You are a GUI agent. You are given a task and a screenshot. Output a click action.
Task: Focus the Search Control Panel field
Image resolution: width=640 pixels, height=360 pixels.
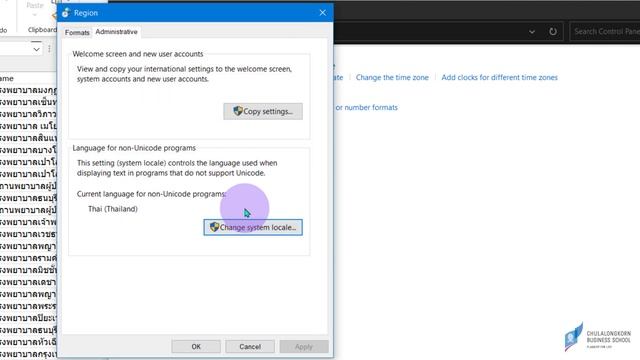pyautogui.click(x=604, y=31)
